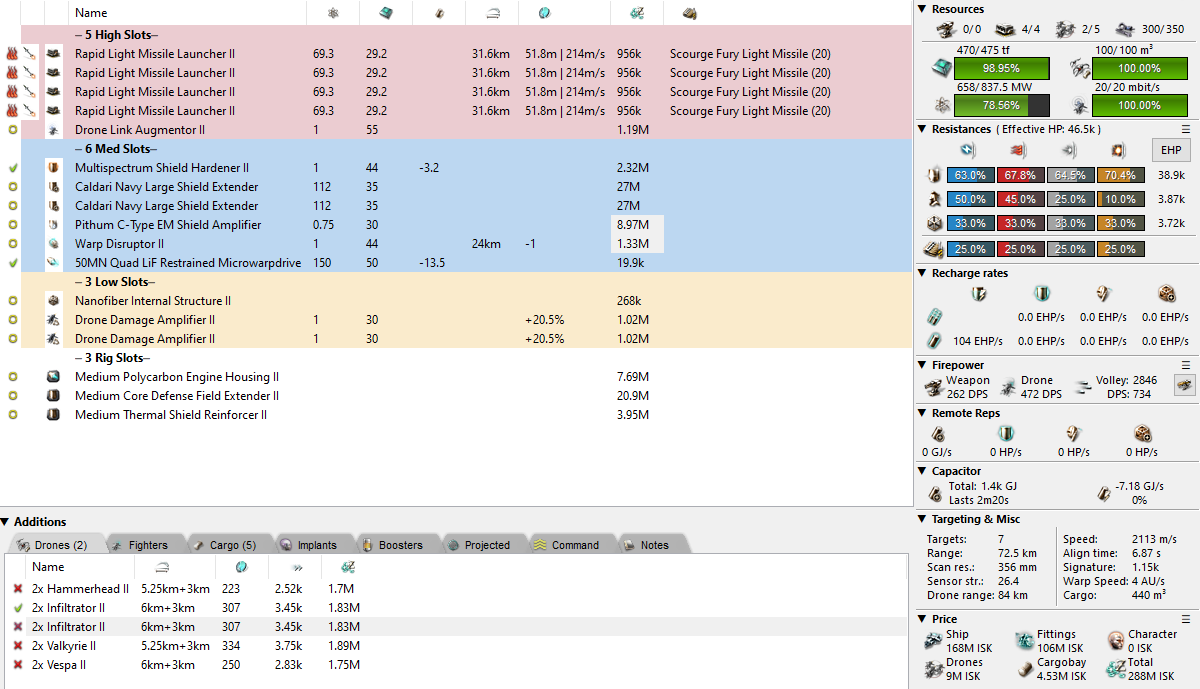
Task: Toggle state of Drone Link Augmentor II
Action: pyautogui.click(x=12, y=130)
